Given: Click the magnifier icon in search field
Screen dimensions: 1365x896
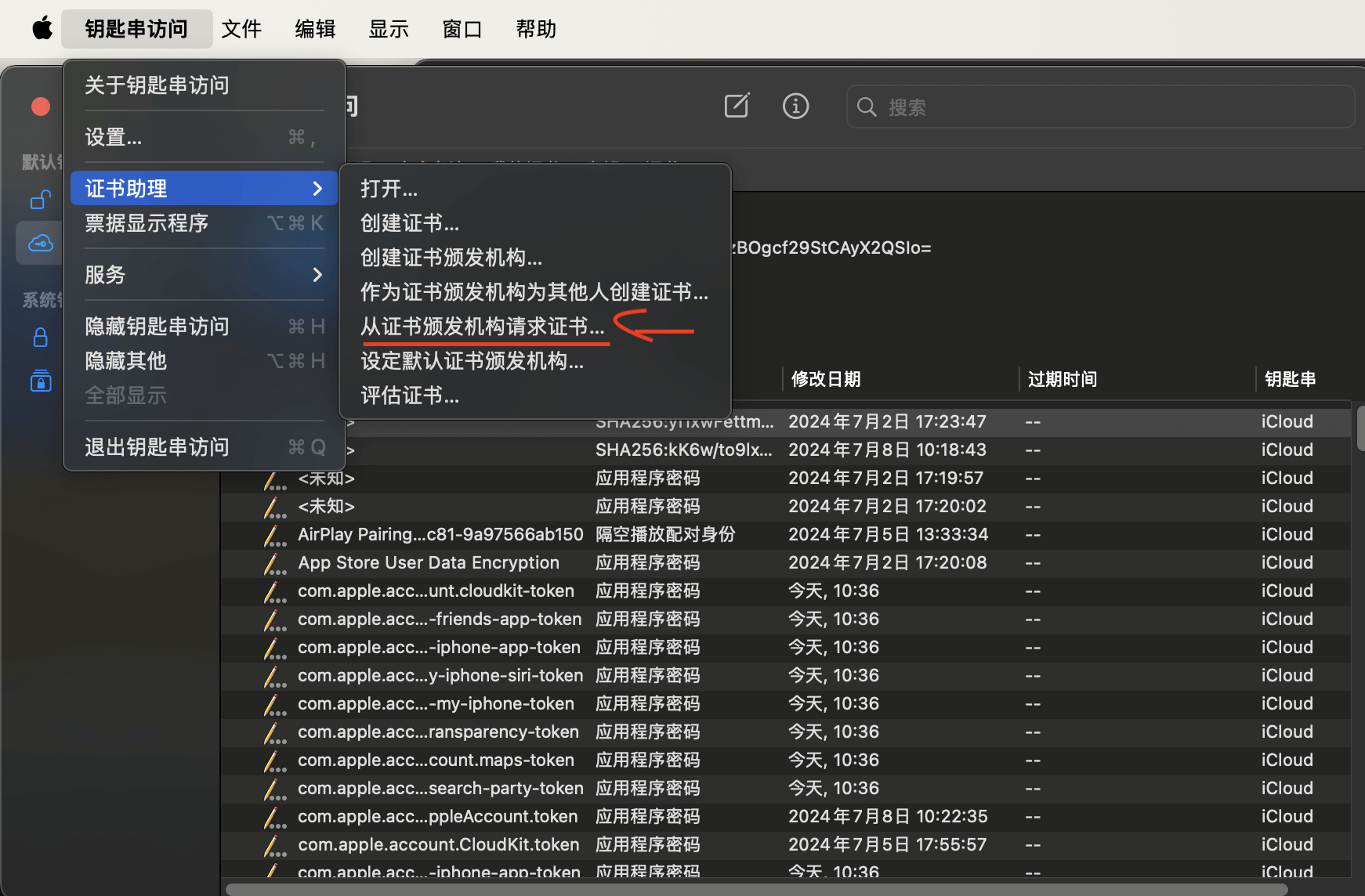Looking at the screenshot, I should click(867, 107).
